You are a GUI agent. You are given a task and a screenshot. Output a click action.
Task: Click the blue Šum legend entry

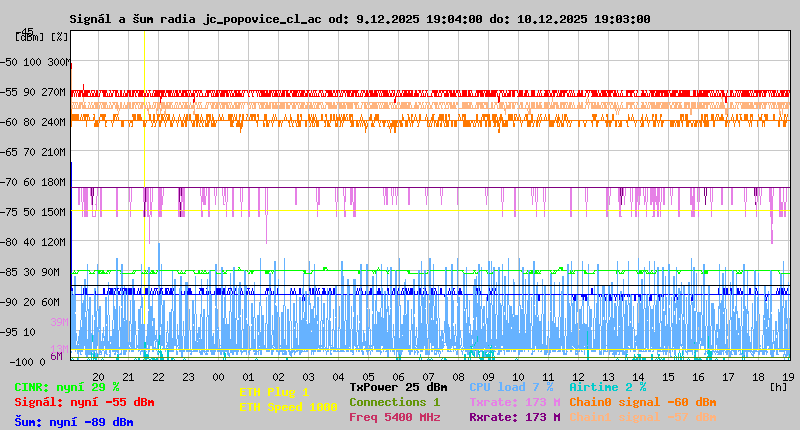(74, 422)
